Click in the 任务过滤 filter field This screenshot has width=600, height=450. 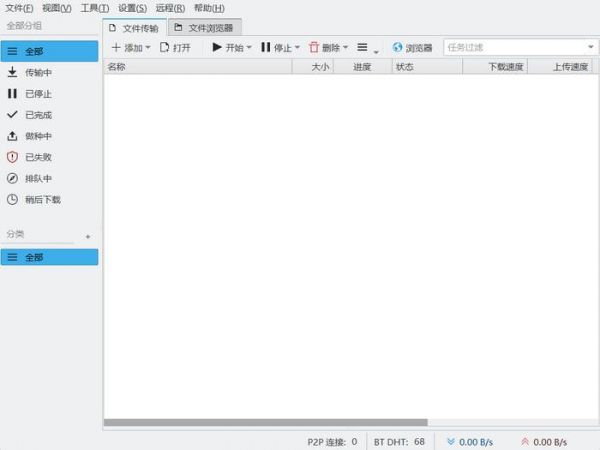[512, 47]
